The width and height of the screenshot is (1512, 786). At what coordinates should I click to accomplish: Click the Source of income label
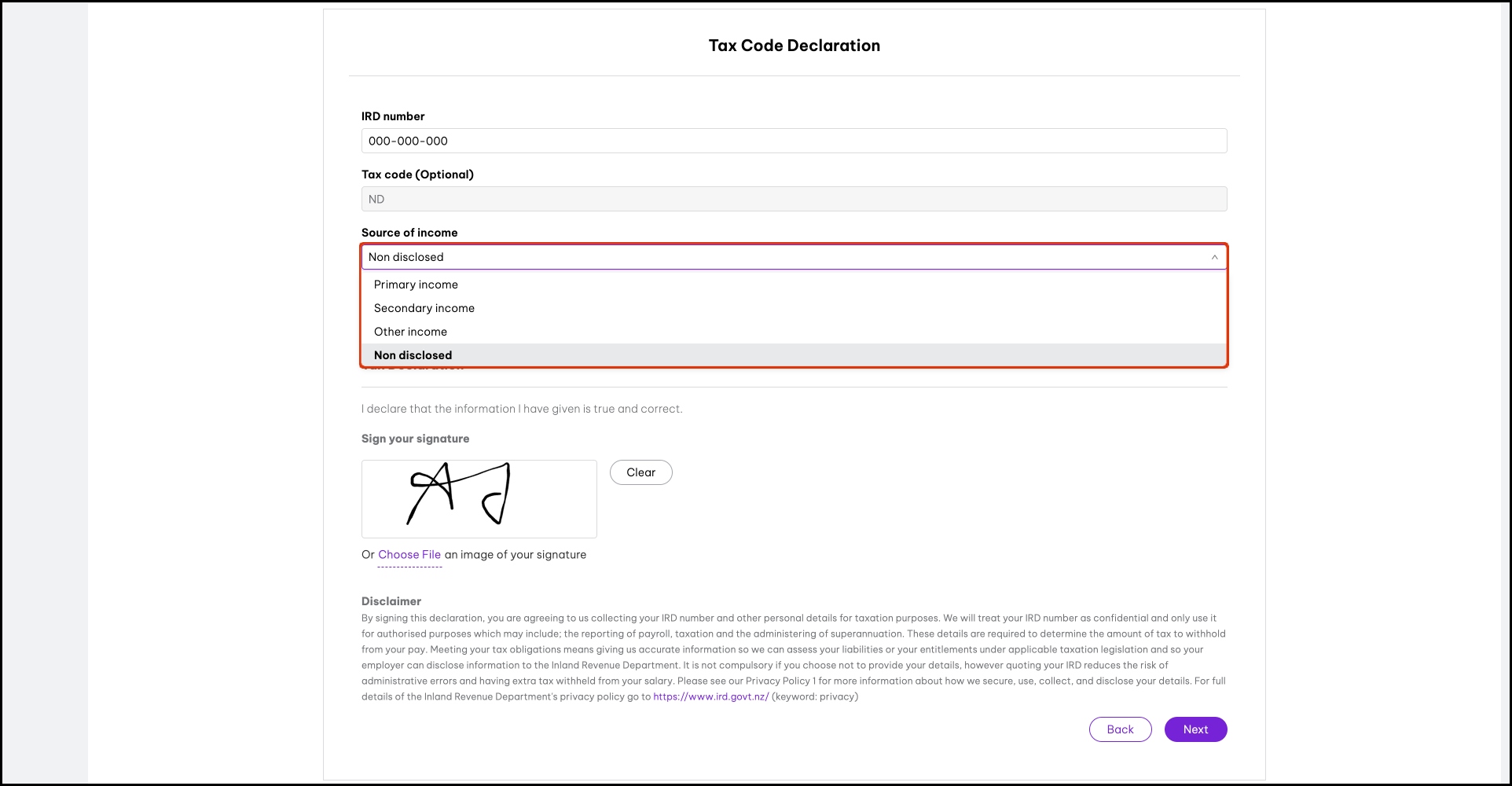pos(409,233)
